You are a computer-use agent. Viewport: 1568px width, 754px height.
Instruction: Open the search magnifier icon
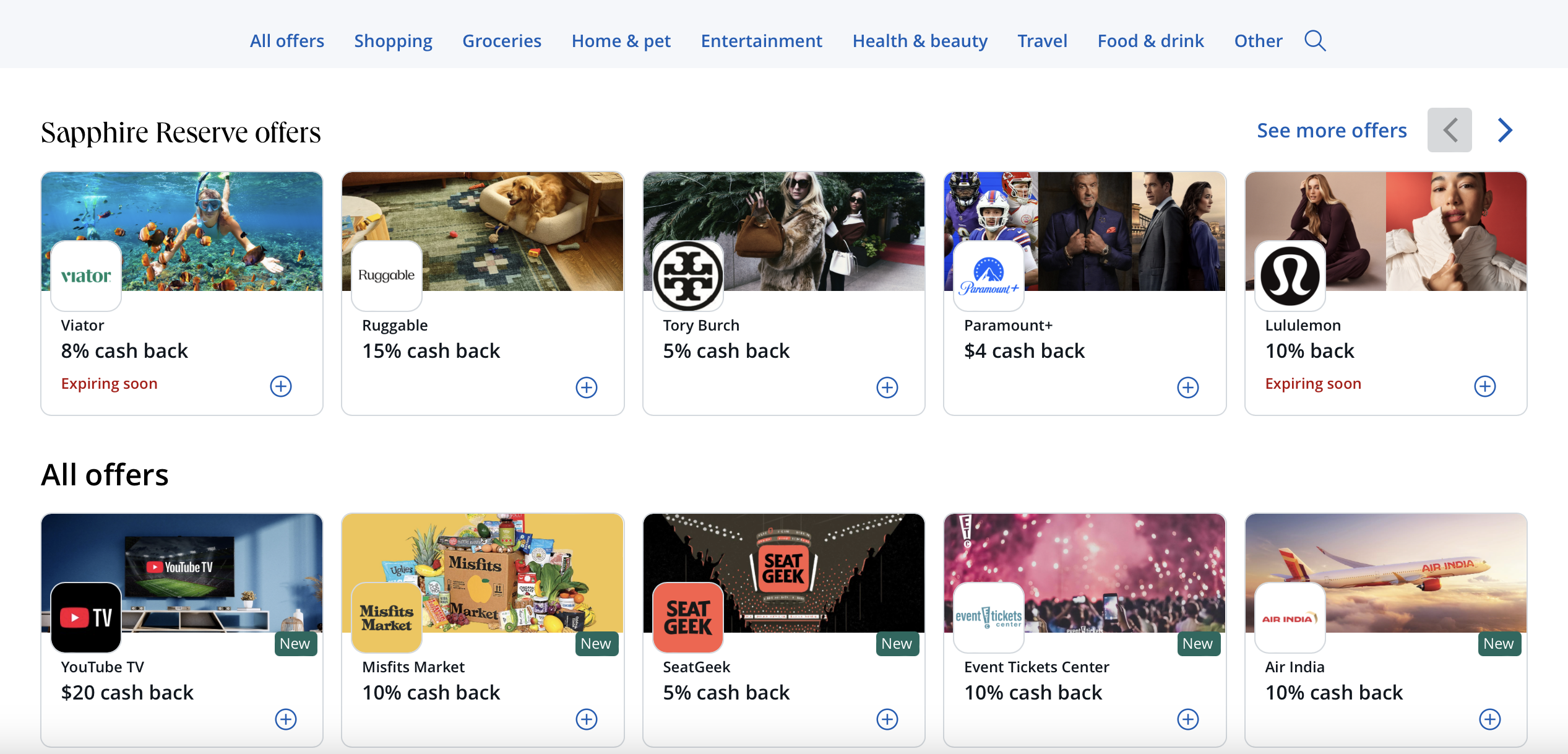(x=1315, y=41)
